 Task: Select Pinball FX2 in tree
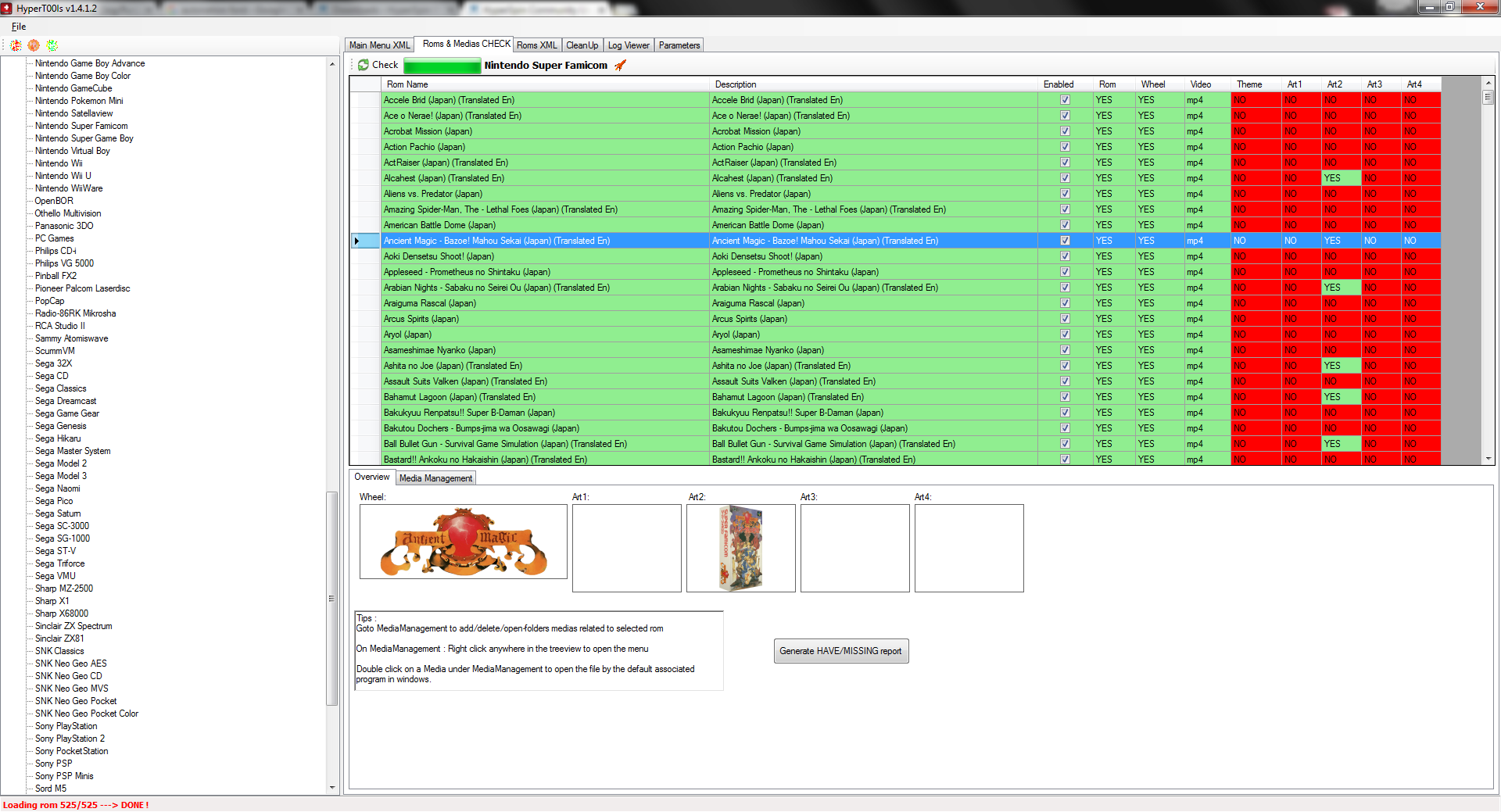click(x=56, y=276)
